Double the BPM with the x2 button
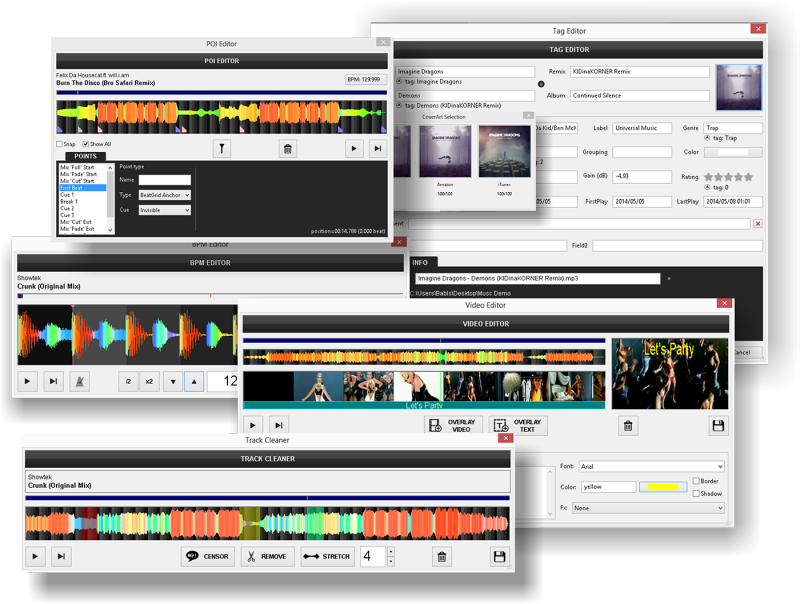Screen dimensions: 800x604 (149, 381)
